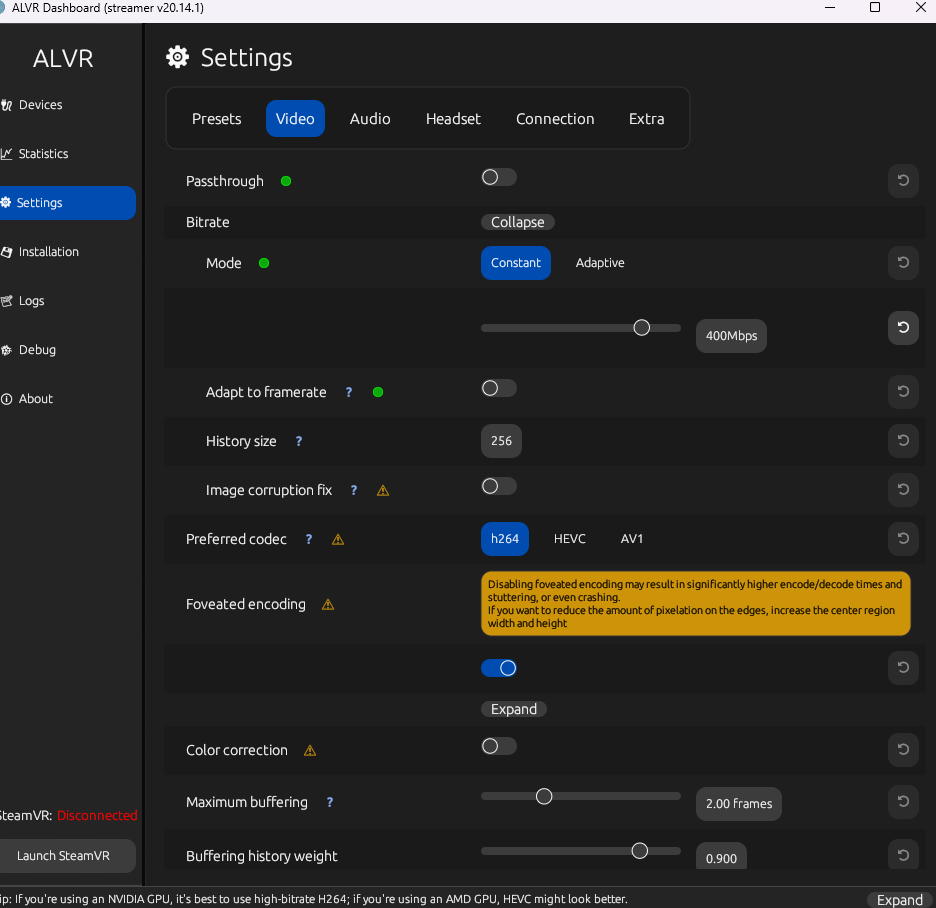
Task: Switch to the Audio settings tab
Action: 370,118
